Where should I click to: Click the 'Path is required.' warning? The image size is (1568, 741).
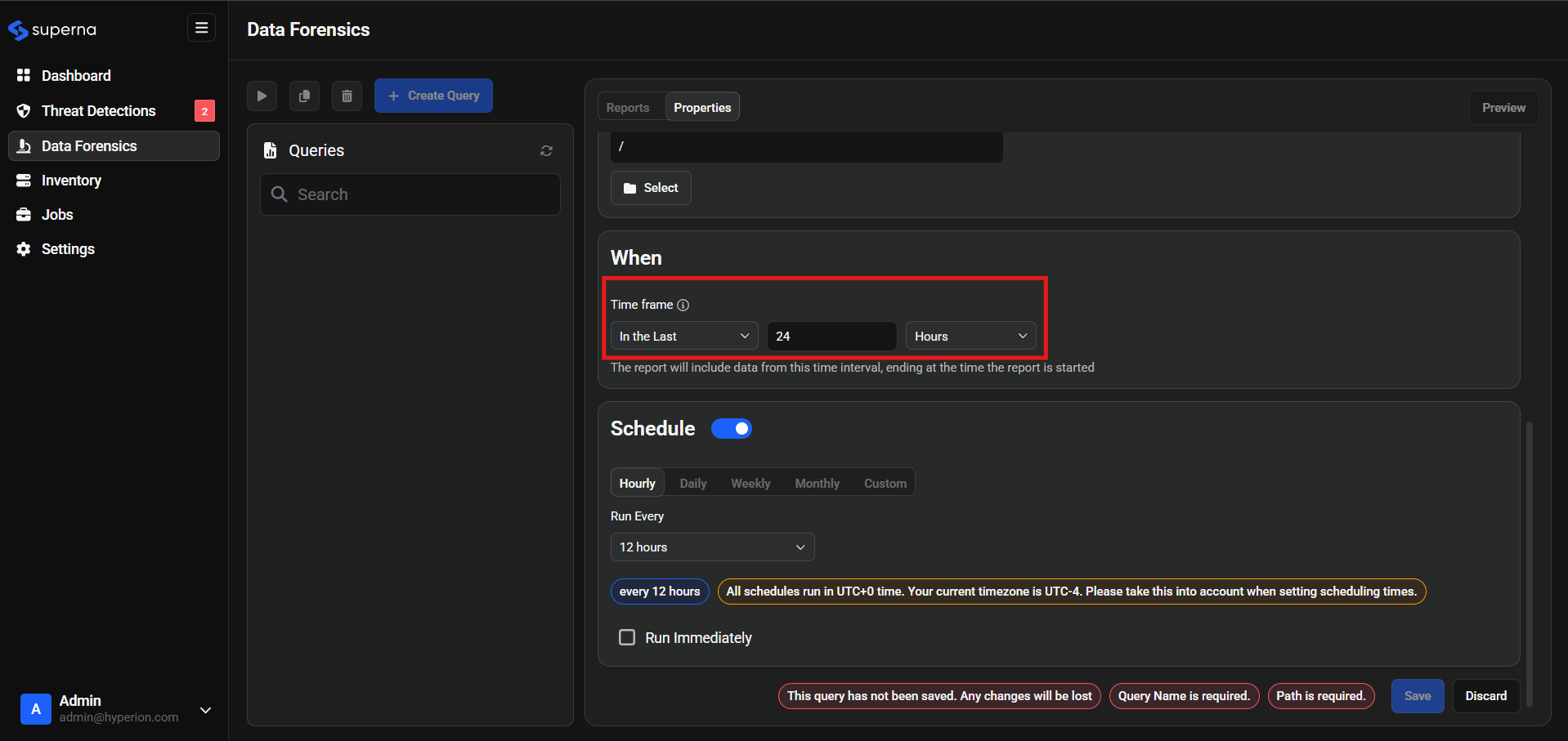point(1321,696)
